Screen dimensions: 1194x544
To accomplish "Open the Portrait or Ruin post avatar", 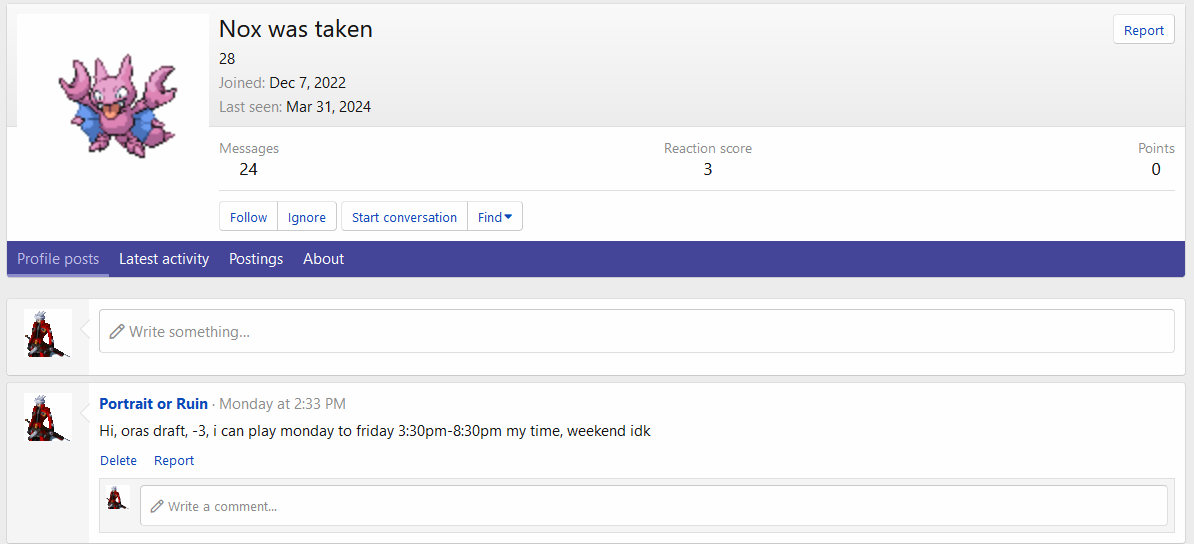I will 48,417.
